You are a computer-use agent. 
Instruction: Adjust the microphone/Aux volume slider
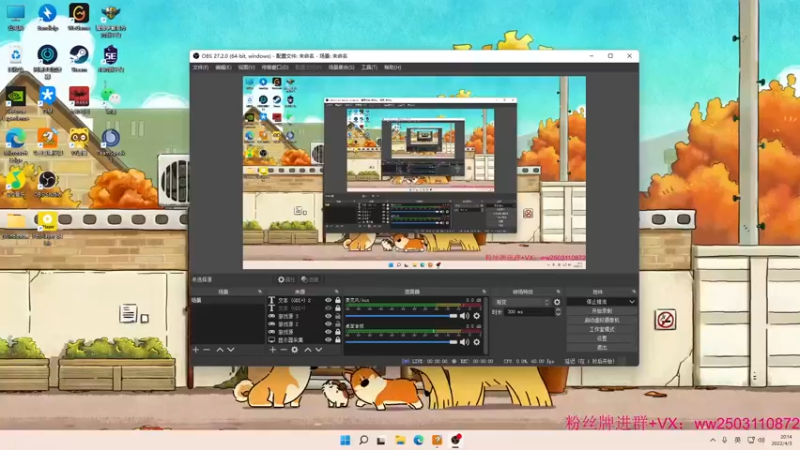tap(402, 316)
